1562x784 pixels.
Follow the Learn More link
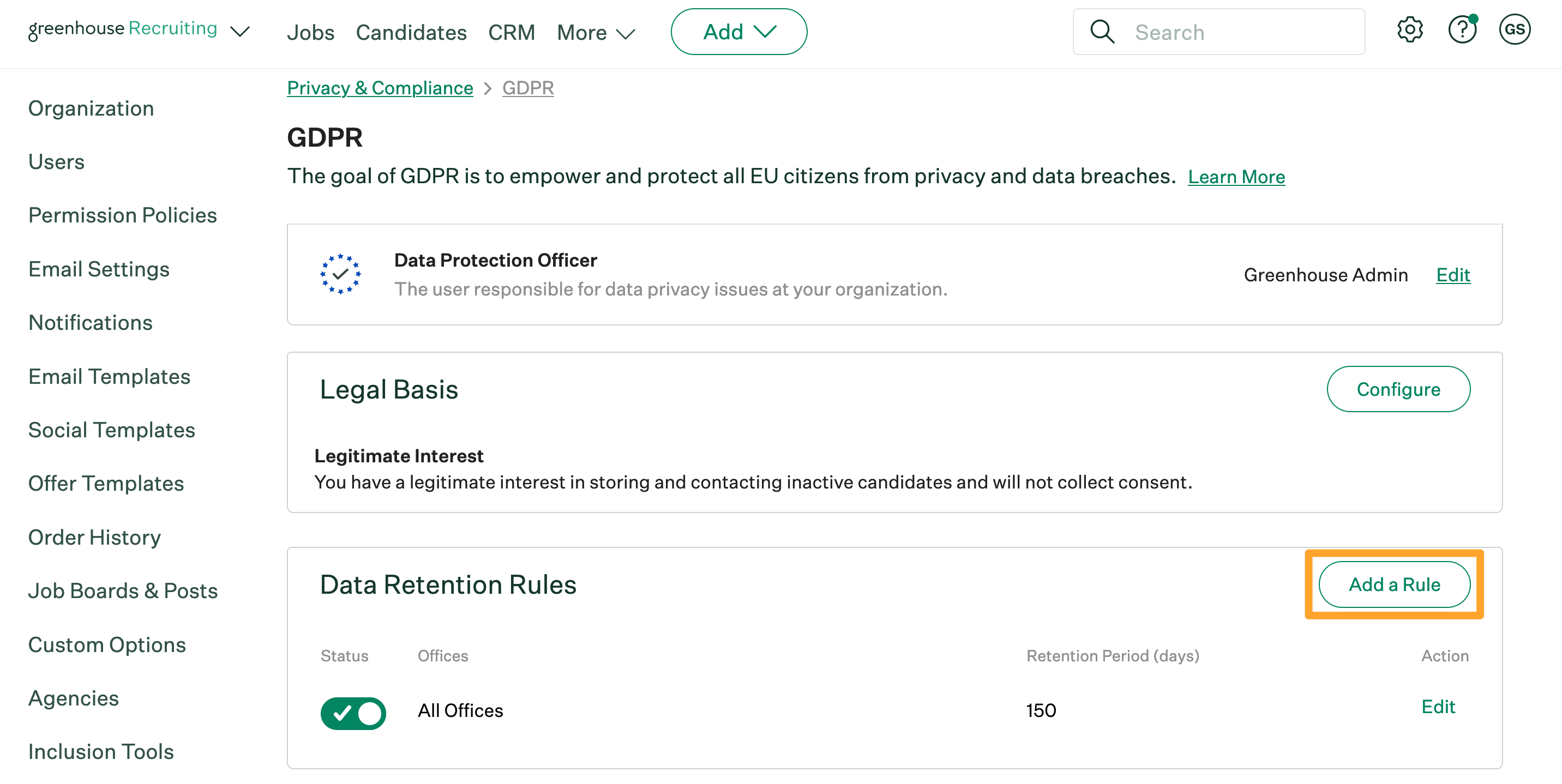1236,177
